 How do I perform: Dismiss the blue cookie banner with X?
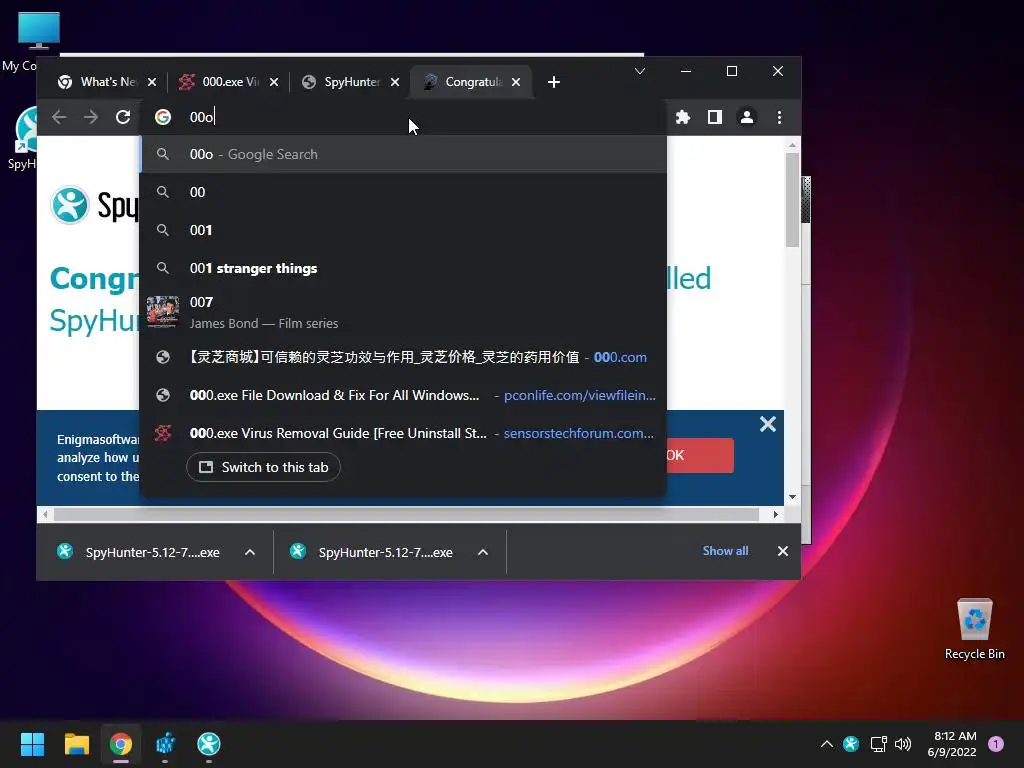click(767, 424)
